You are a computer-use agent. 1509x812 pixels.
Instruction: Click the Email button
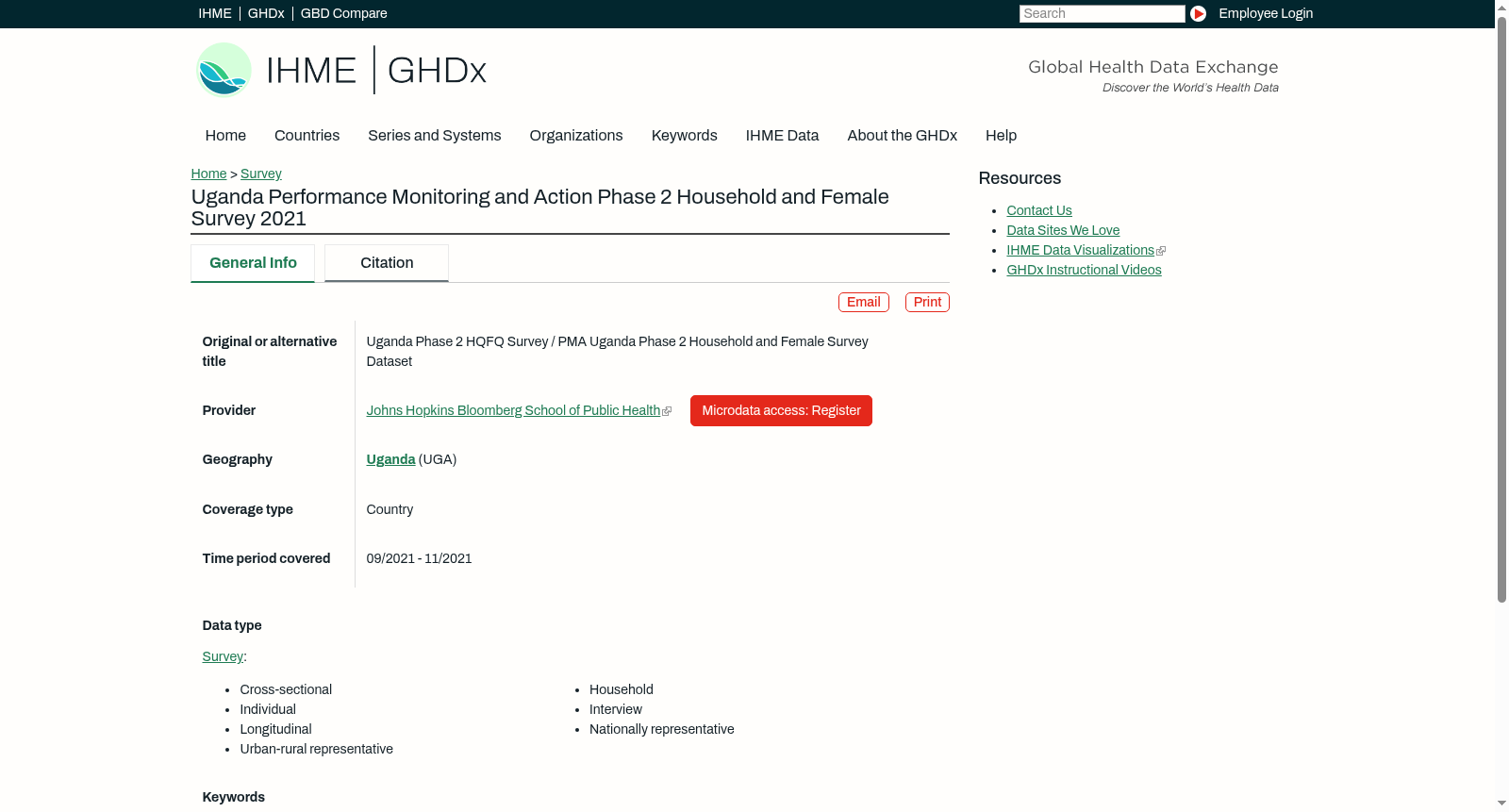pos(864,302)
